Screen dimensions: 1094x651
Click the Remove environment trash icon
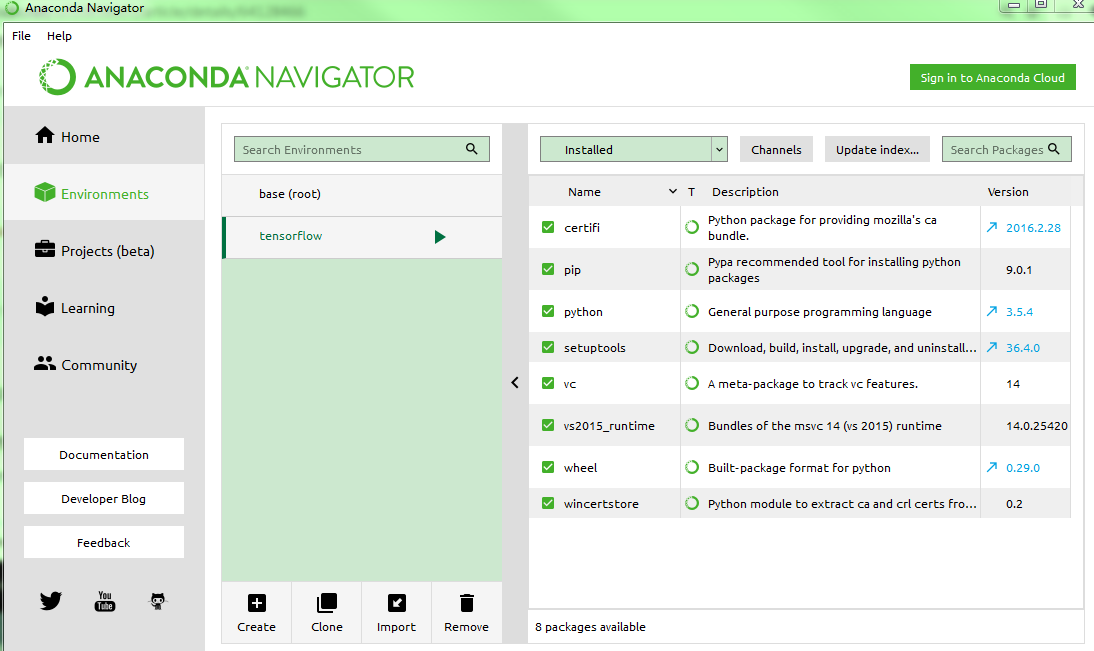[x=467, y=603]
